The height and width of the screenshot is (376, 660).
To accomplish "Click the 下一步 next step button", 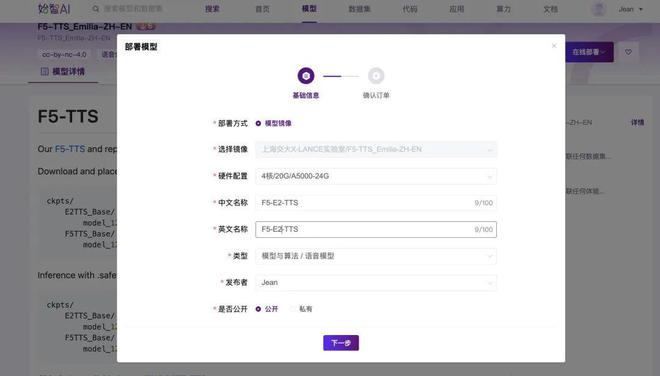I will click(x=341, y=343).
